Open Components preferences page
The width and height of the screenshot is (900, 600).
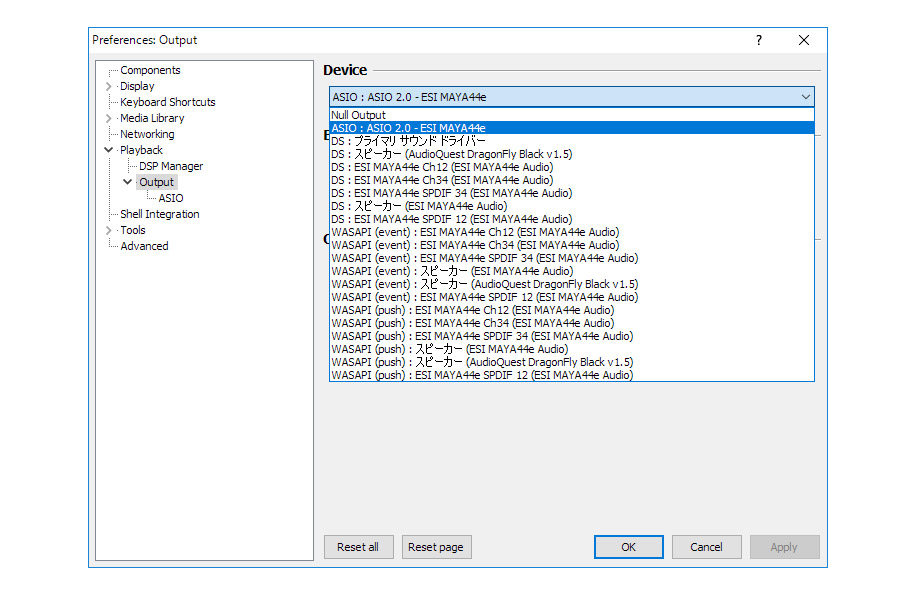pos(150,70)
